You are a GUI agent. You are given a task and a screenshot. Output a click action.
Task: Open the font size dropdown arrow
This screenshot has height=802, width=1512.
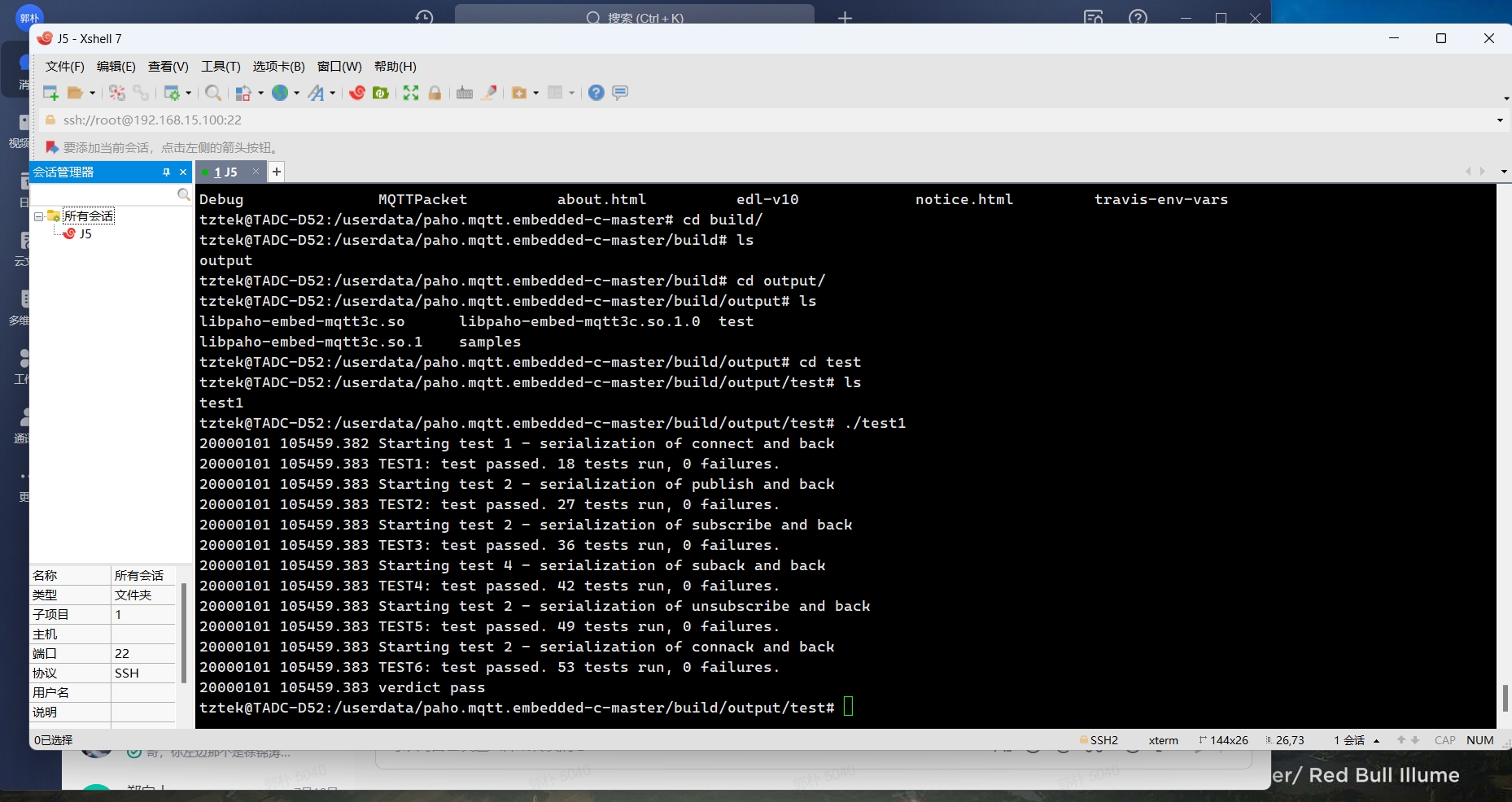pyautogui.click(x=332, y=93)
